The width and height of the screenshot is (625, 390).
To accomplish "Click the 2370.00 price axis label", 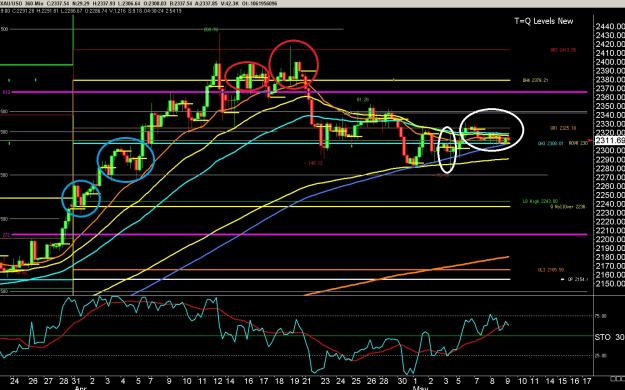I will pos(610,89).
